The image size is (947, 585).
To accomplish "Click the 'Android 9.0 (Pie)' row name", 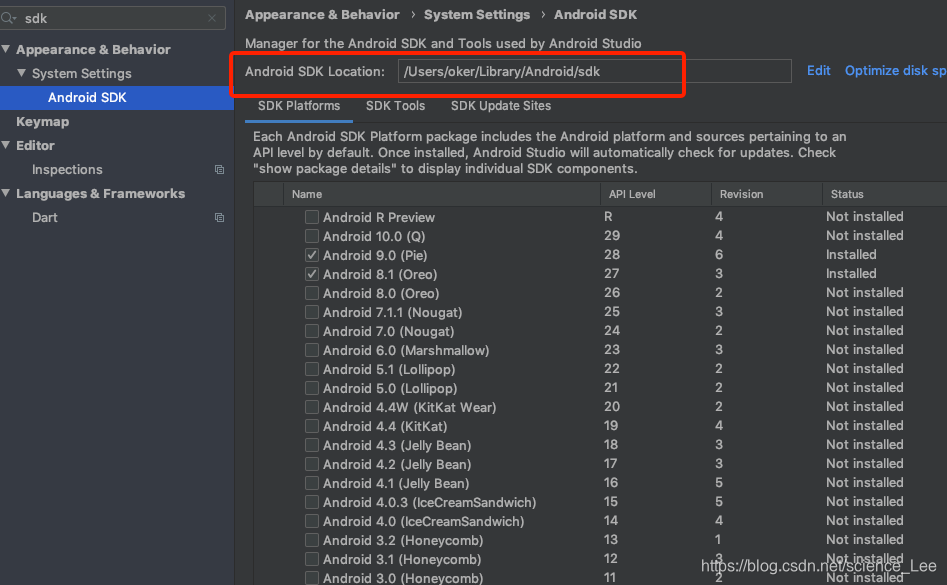I will [x=375, y=255].
